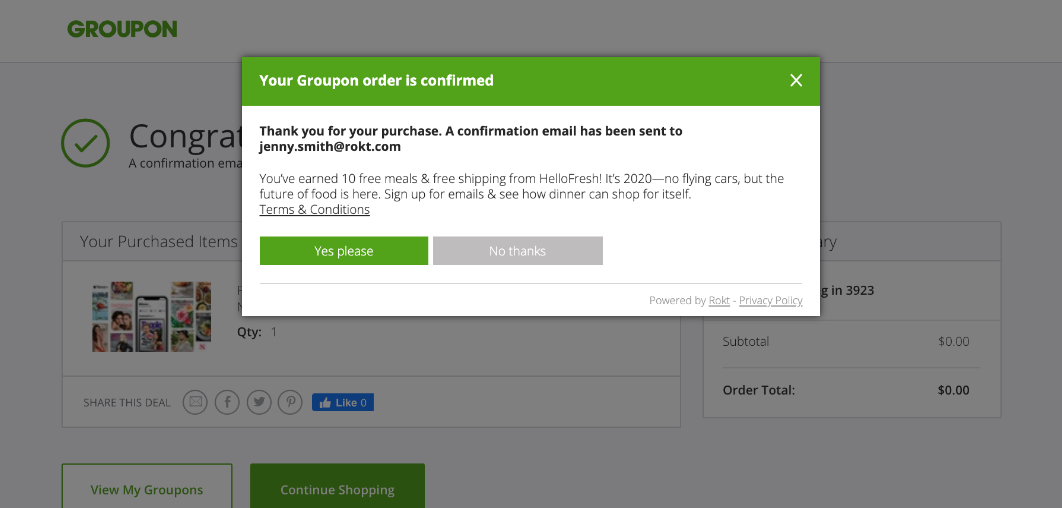
Task: Open the Rokt link in footer
Action: [719, 300]
